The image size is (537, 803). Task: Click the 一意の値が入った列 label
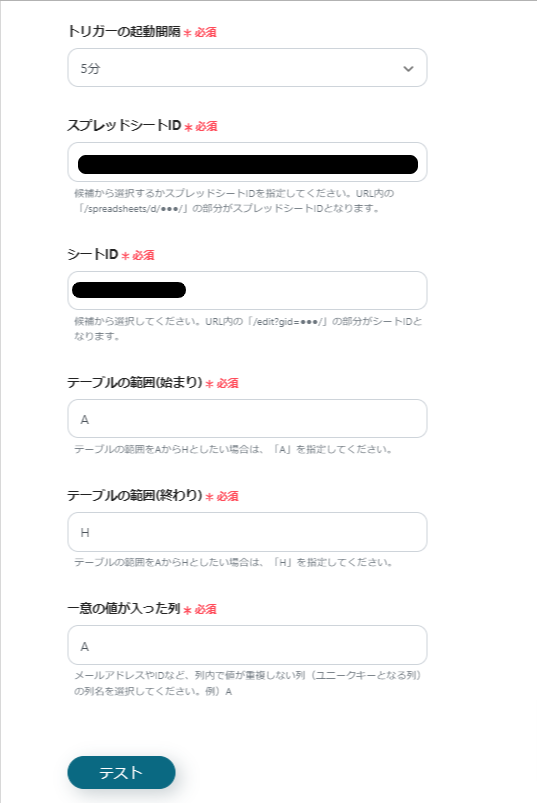pyautogui.click(x=124, y=608)
